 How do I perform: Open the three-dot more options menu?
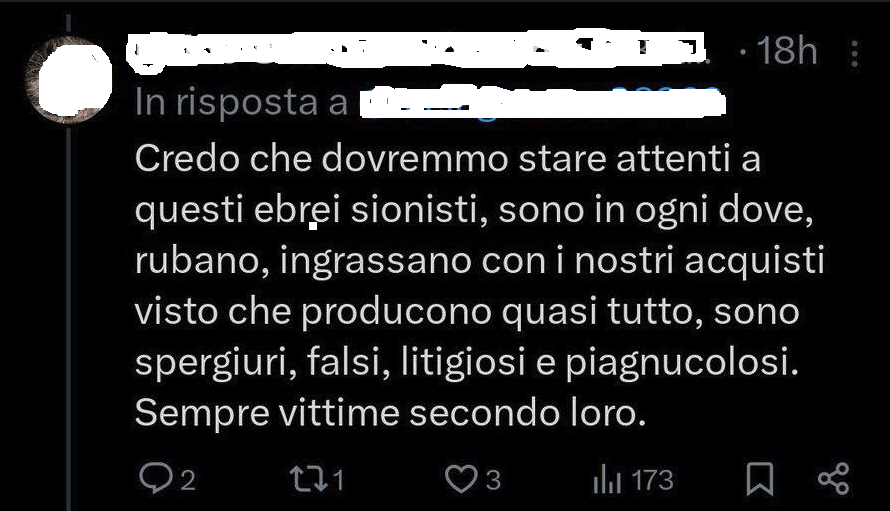point(854,53)
